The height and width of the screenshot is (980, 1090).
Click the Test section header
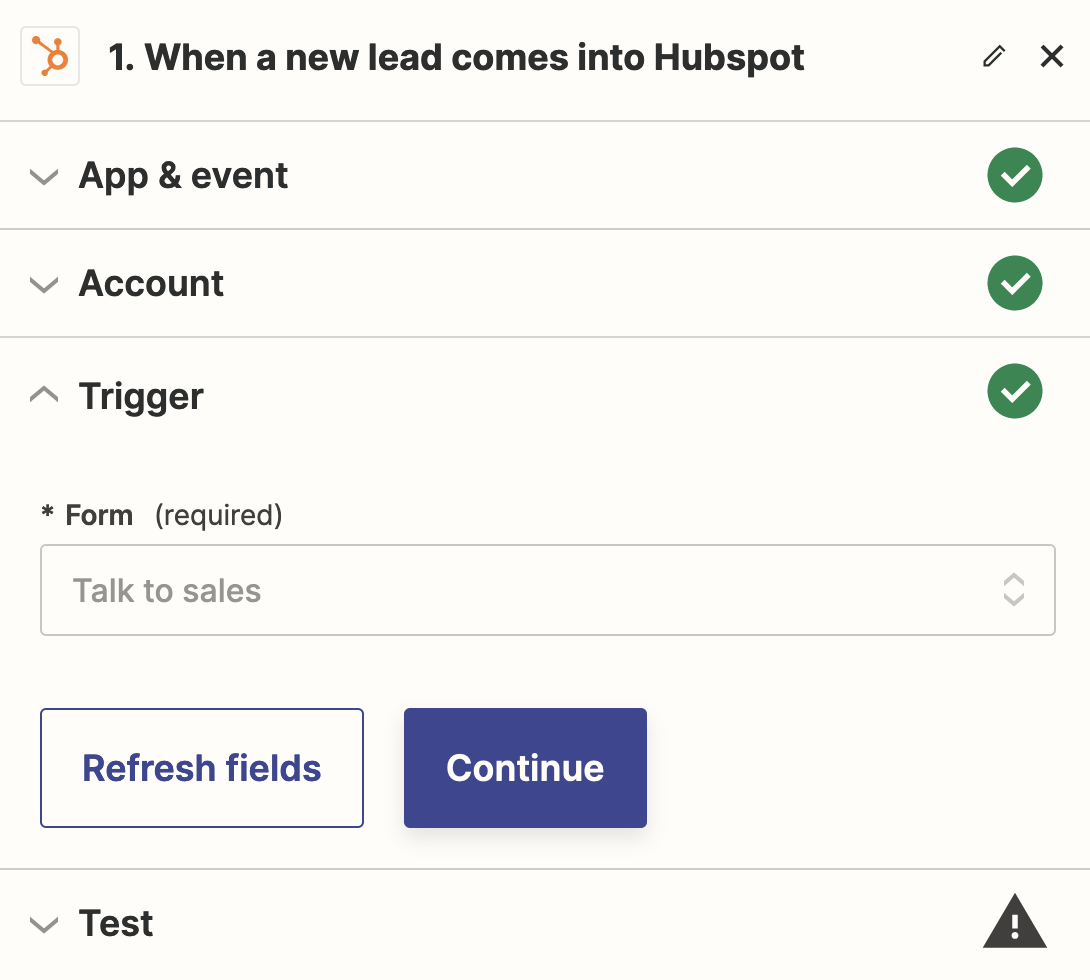115,924
